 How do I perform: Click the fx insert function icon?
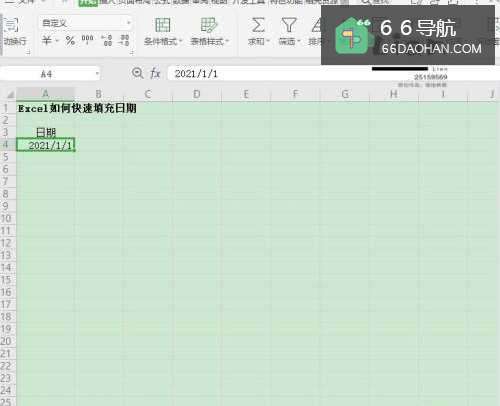(155, 73)
